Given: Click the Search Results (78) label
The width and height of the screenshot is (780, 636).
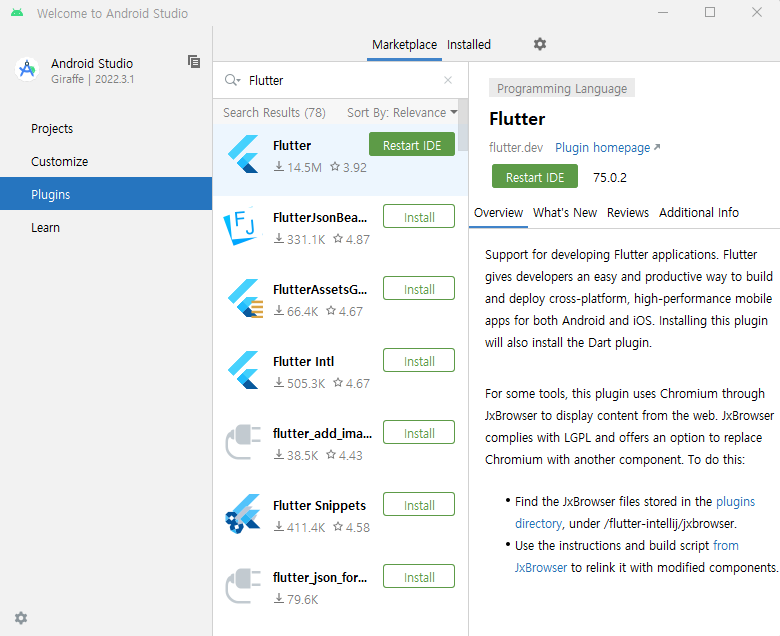Looking at the screenshot, I should 274,113.
